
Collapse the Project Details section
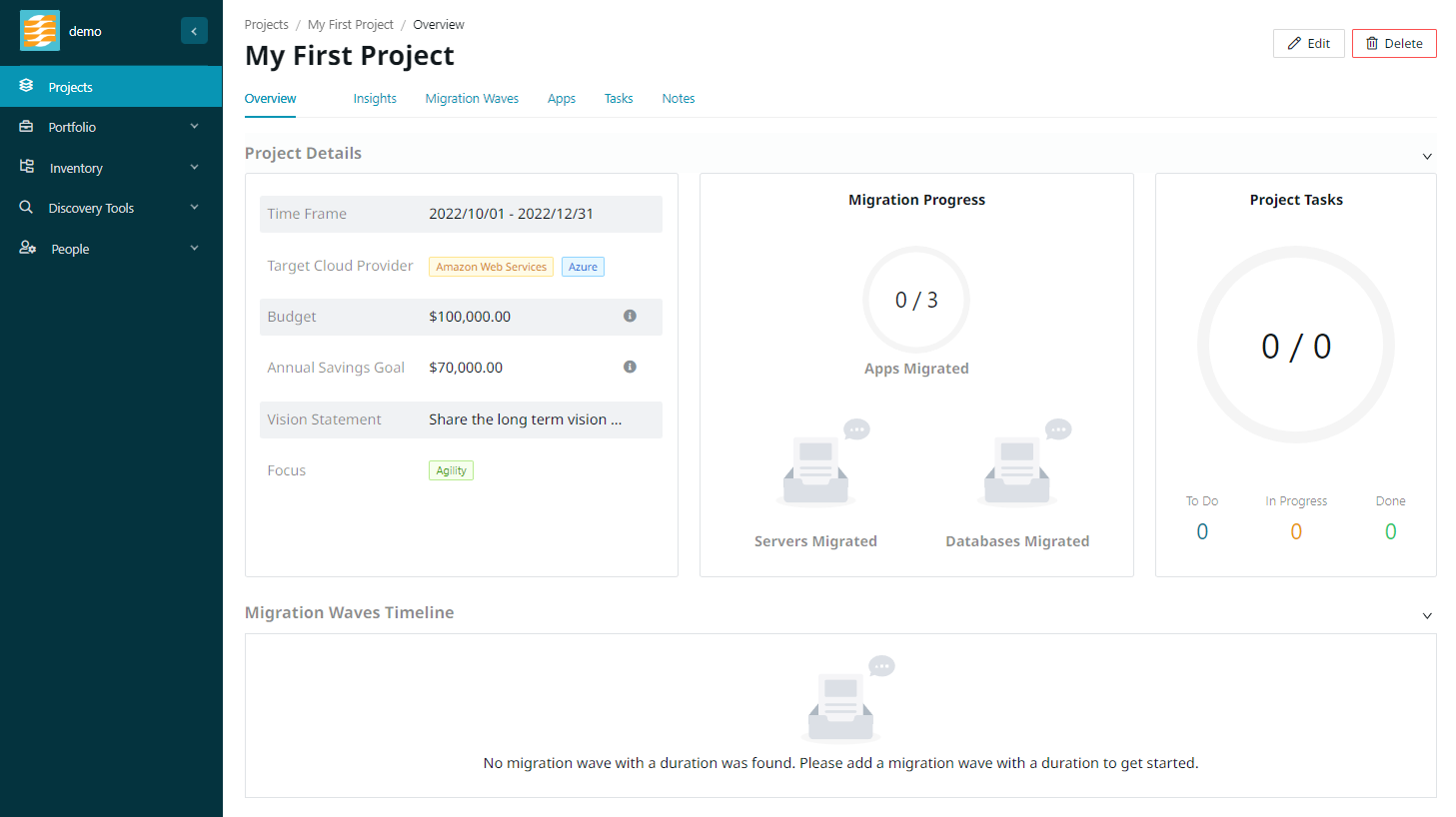[1427, 156]
